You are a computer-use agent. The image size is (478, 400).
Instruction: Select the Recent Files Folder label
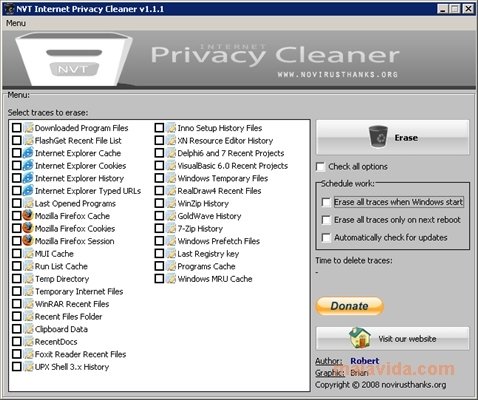click(68, 317)
